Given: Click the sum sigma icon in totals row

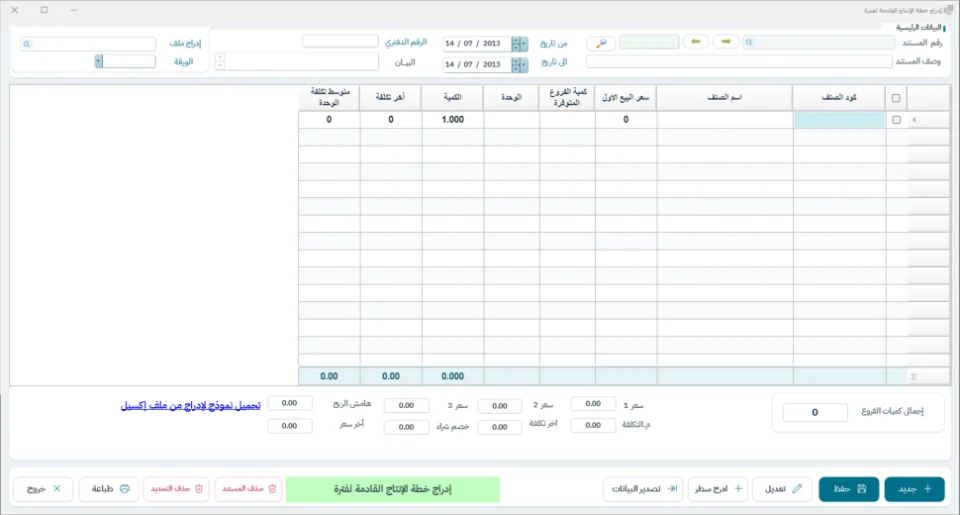Looking at the screenshot, I should [x=913, y=377].
